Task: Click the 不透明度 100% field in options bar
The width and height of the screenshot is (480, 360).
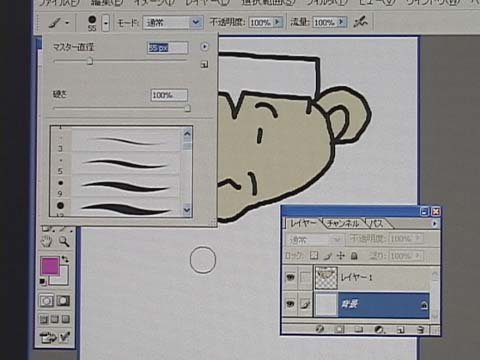Action: coord(261,22)
